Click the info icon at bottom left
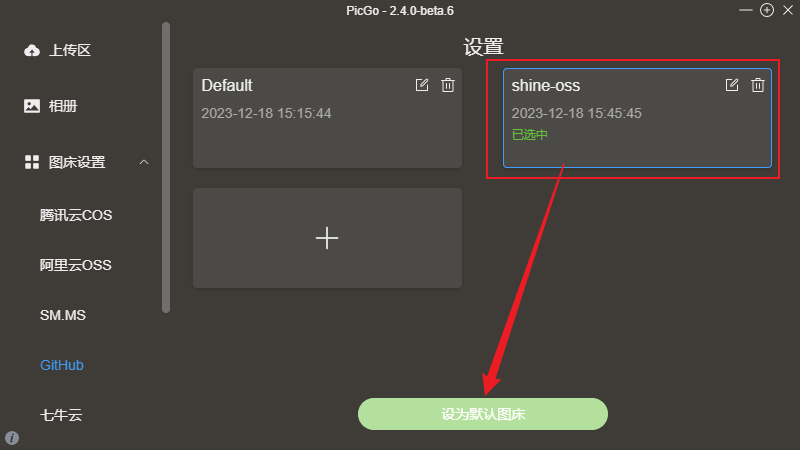This screenshot has width=800, height=450. 12,438
